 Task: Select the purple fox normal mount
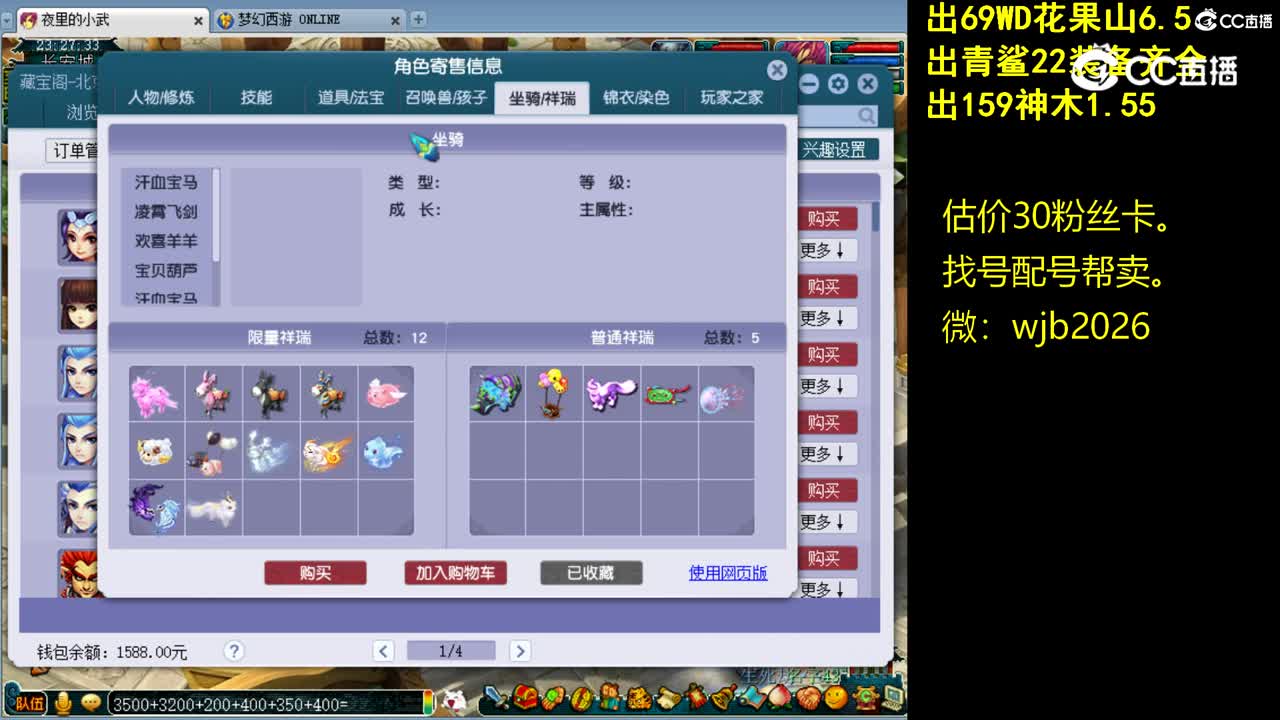click(611, 393)
